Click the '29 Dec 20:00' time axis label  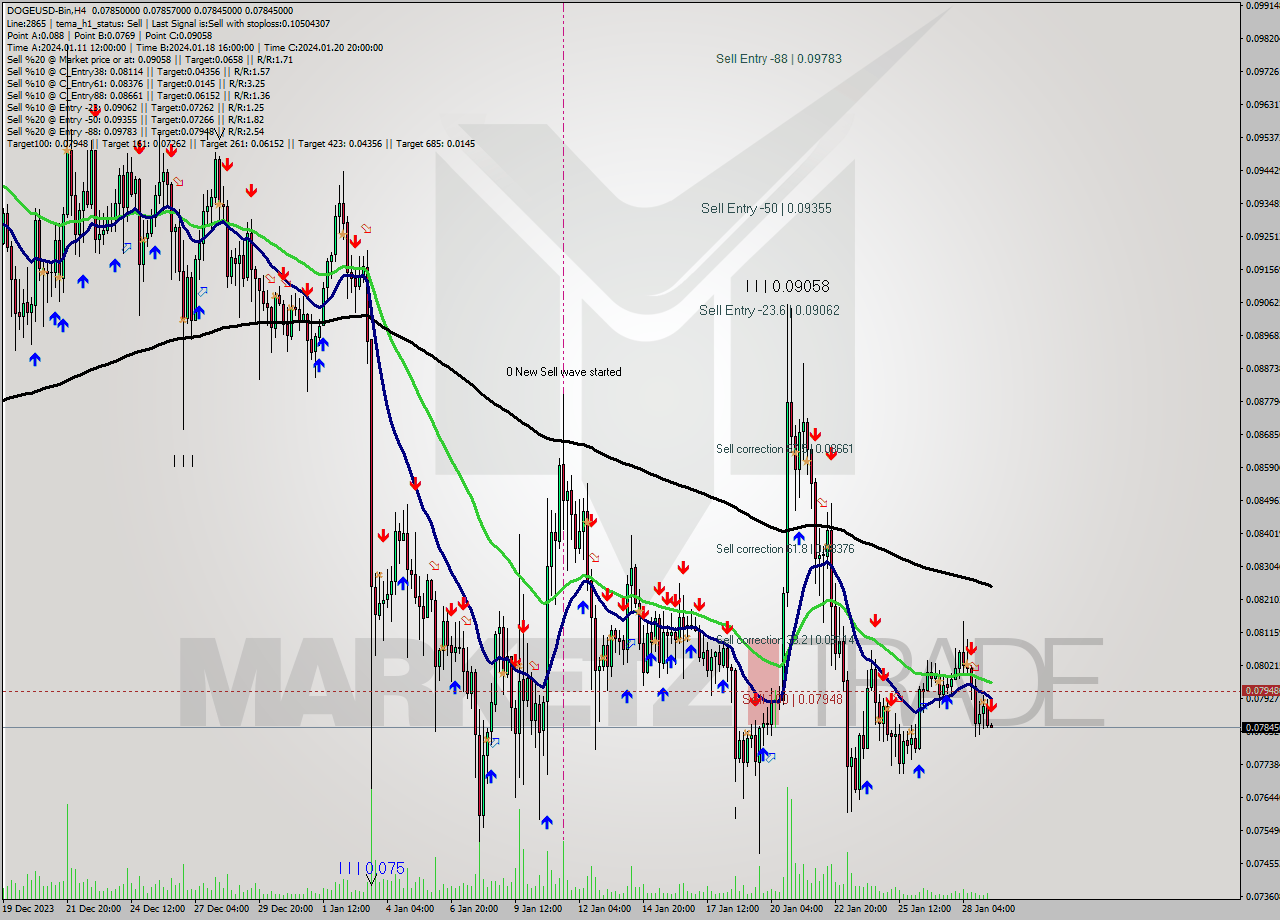point(287,908)
